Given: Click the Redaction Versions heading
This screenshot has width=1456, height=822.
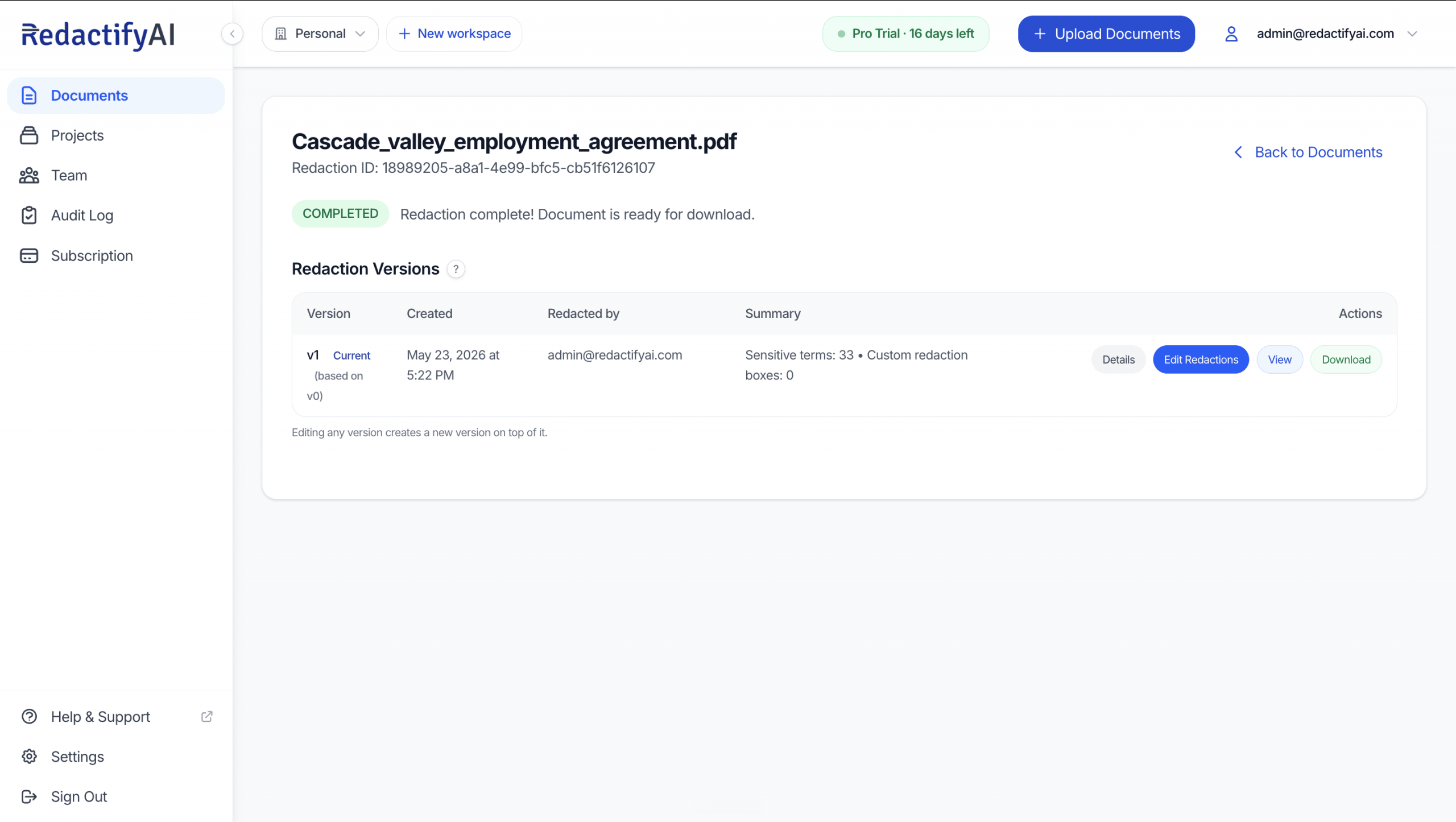Looking at the screenshot, I should tap(366, 269).
